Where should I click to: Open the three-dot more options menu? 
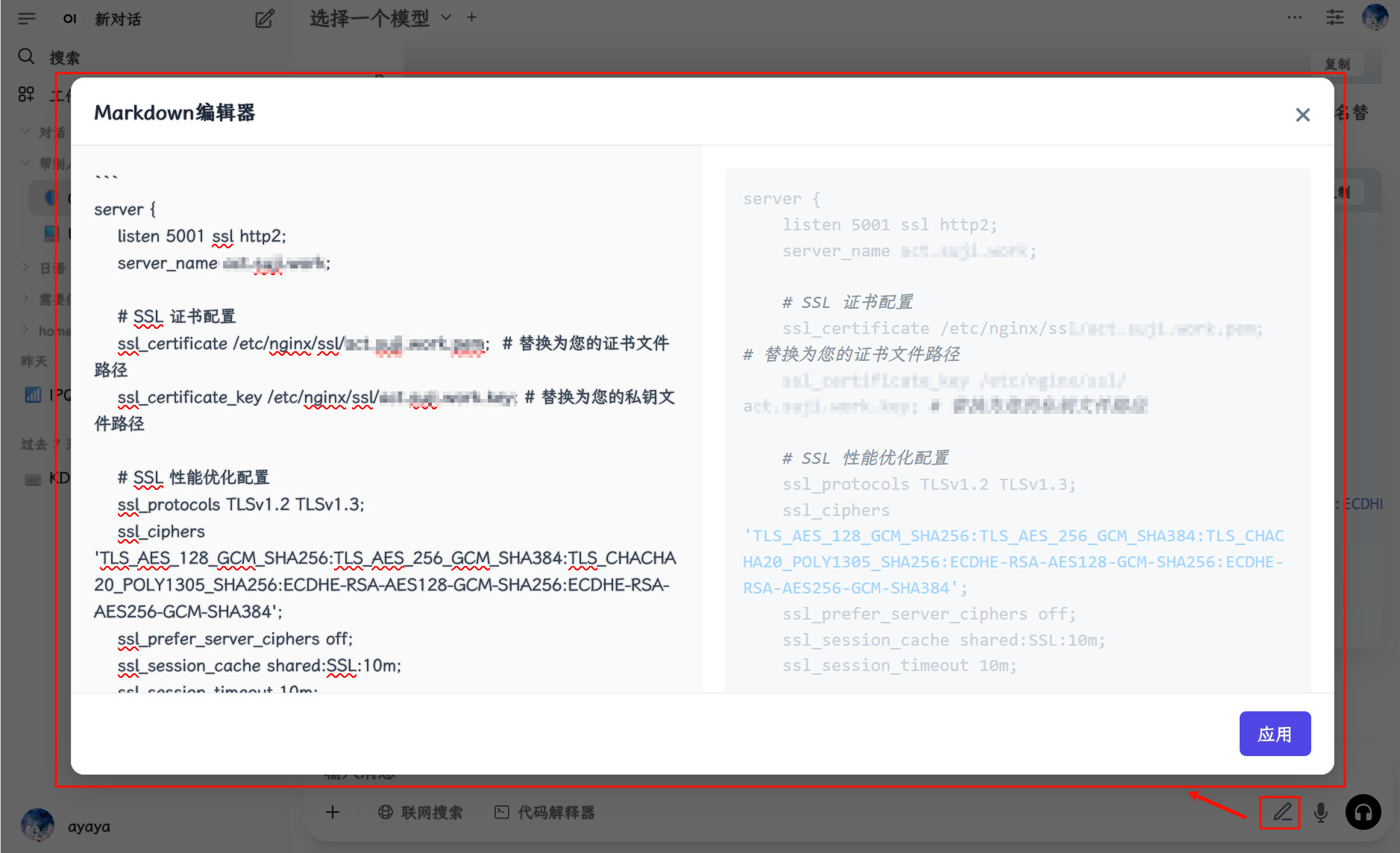pos(1294,17)
